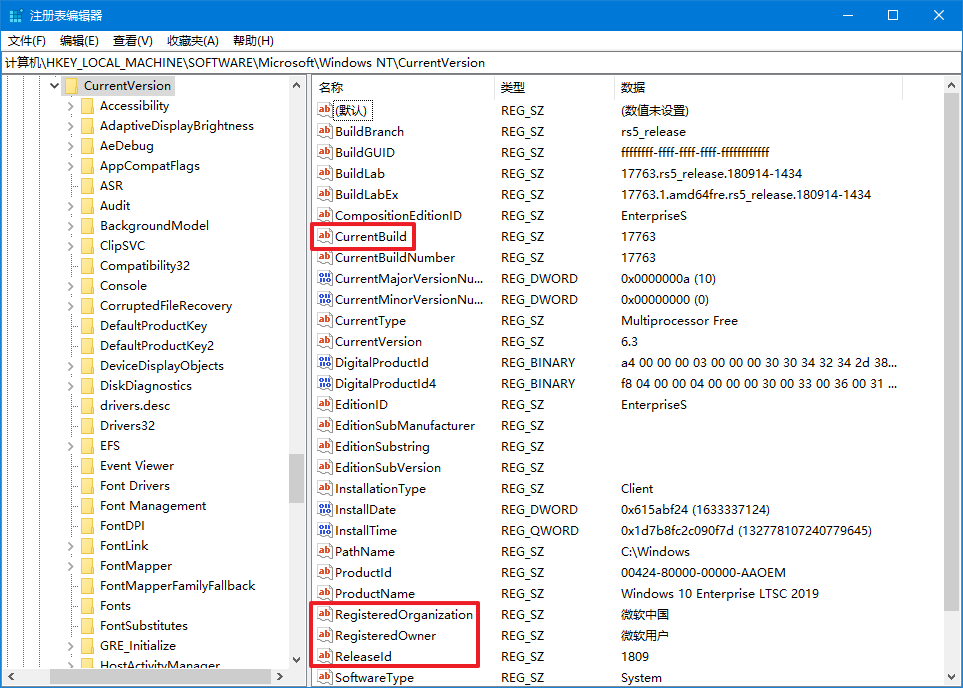Click the CurrentMinorVersionNumber DWORD icon
The width and height of the screenshot is (963, 688).
pos(324,299)
